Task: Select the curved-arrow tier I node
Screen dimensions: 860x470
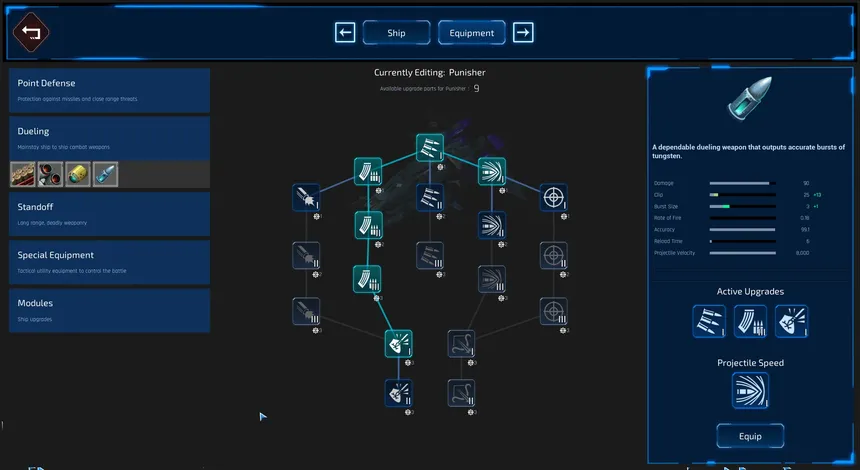Action: [461, 344]
